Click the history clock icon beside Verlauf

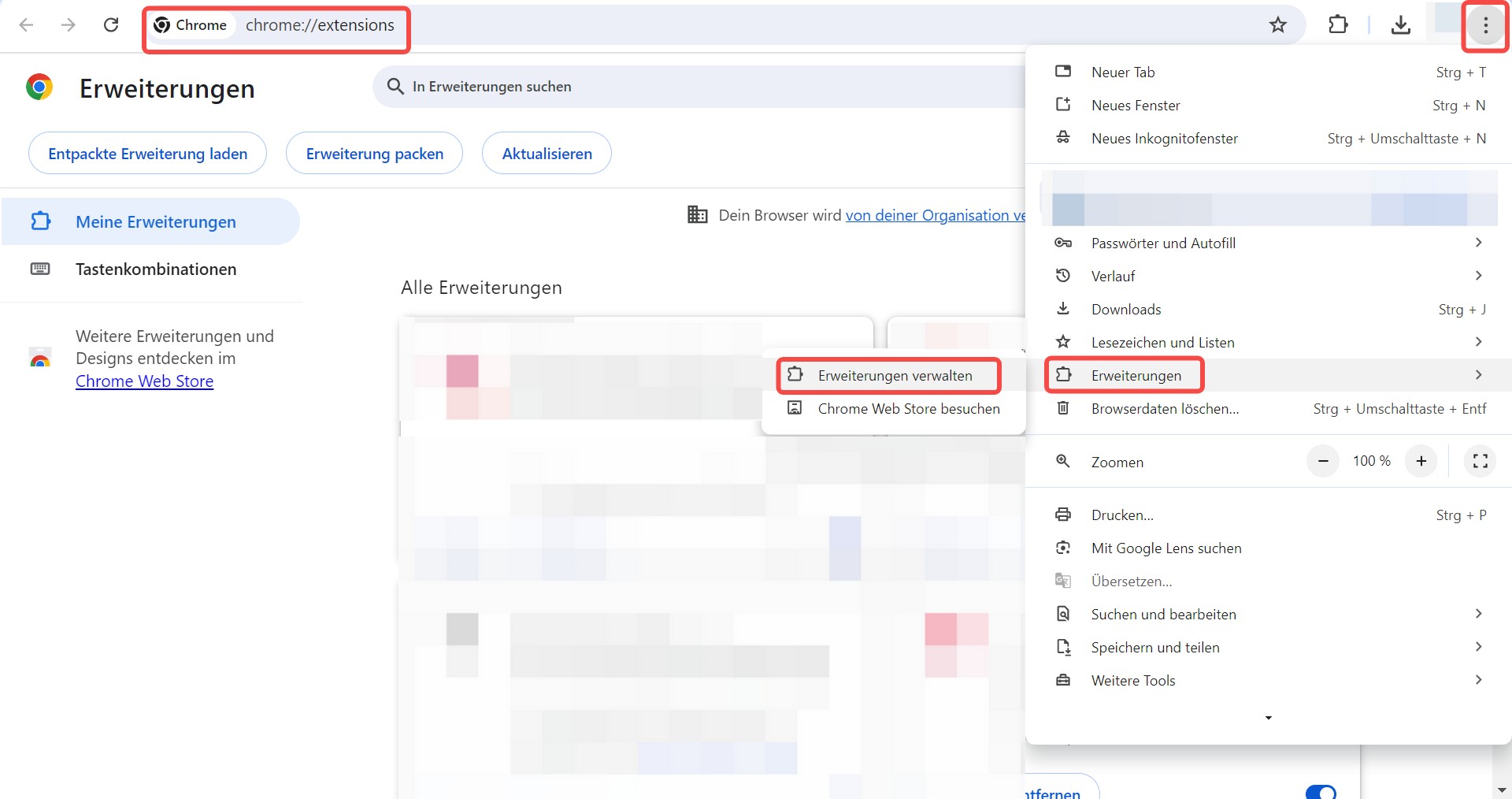pyautogui.click(x=1063, y=276)
